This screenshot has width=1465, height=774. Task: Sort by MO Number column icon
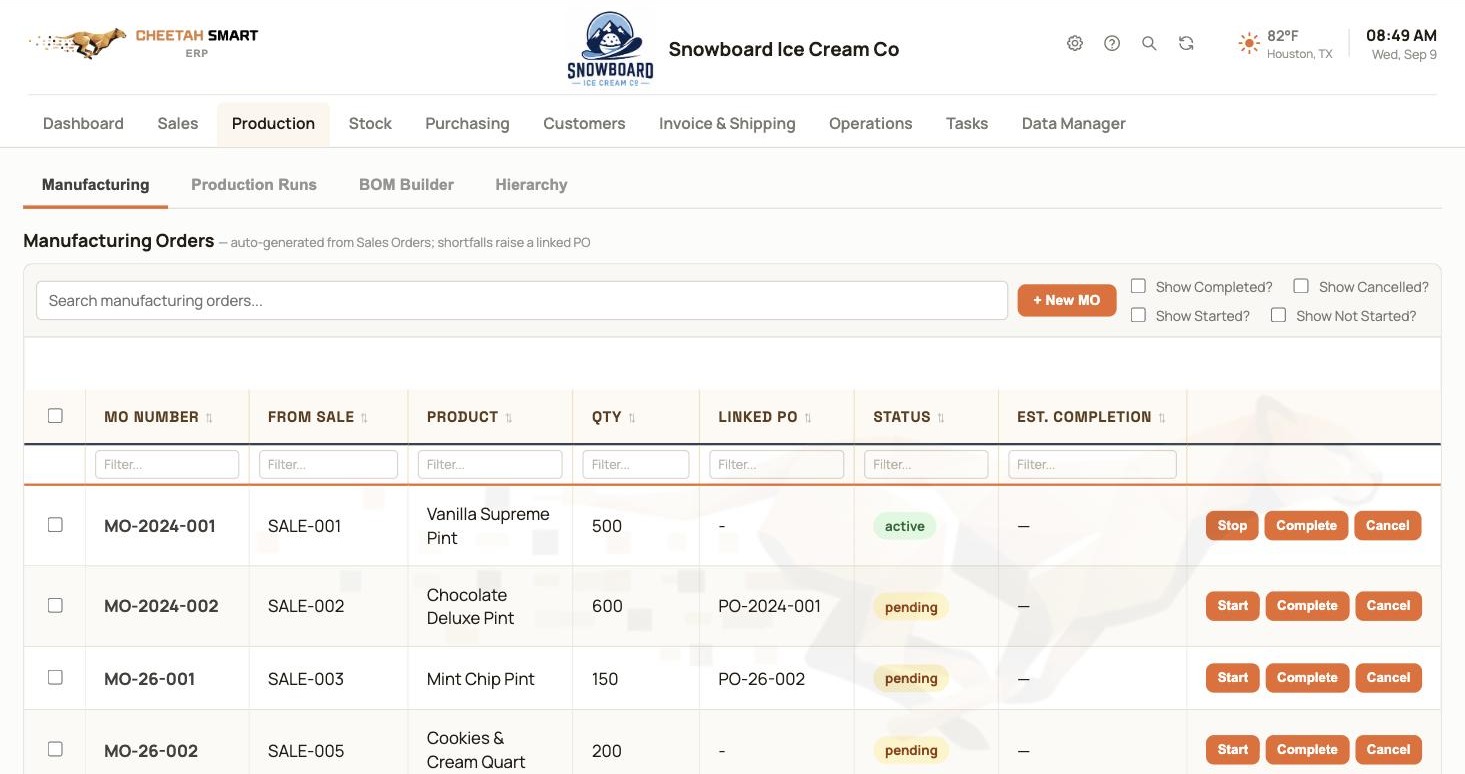pyautogui.click(x=209, y=418)
